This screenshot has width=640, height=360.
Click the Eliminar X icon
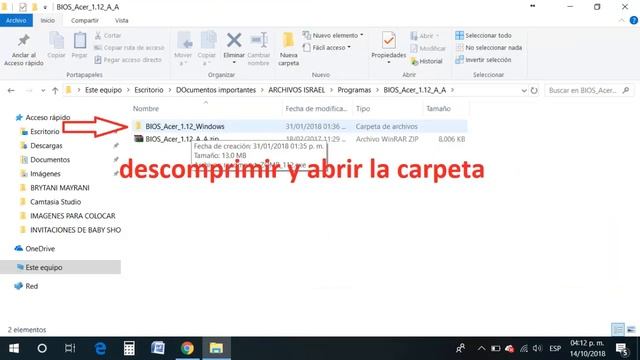coord(234,40)
